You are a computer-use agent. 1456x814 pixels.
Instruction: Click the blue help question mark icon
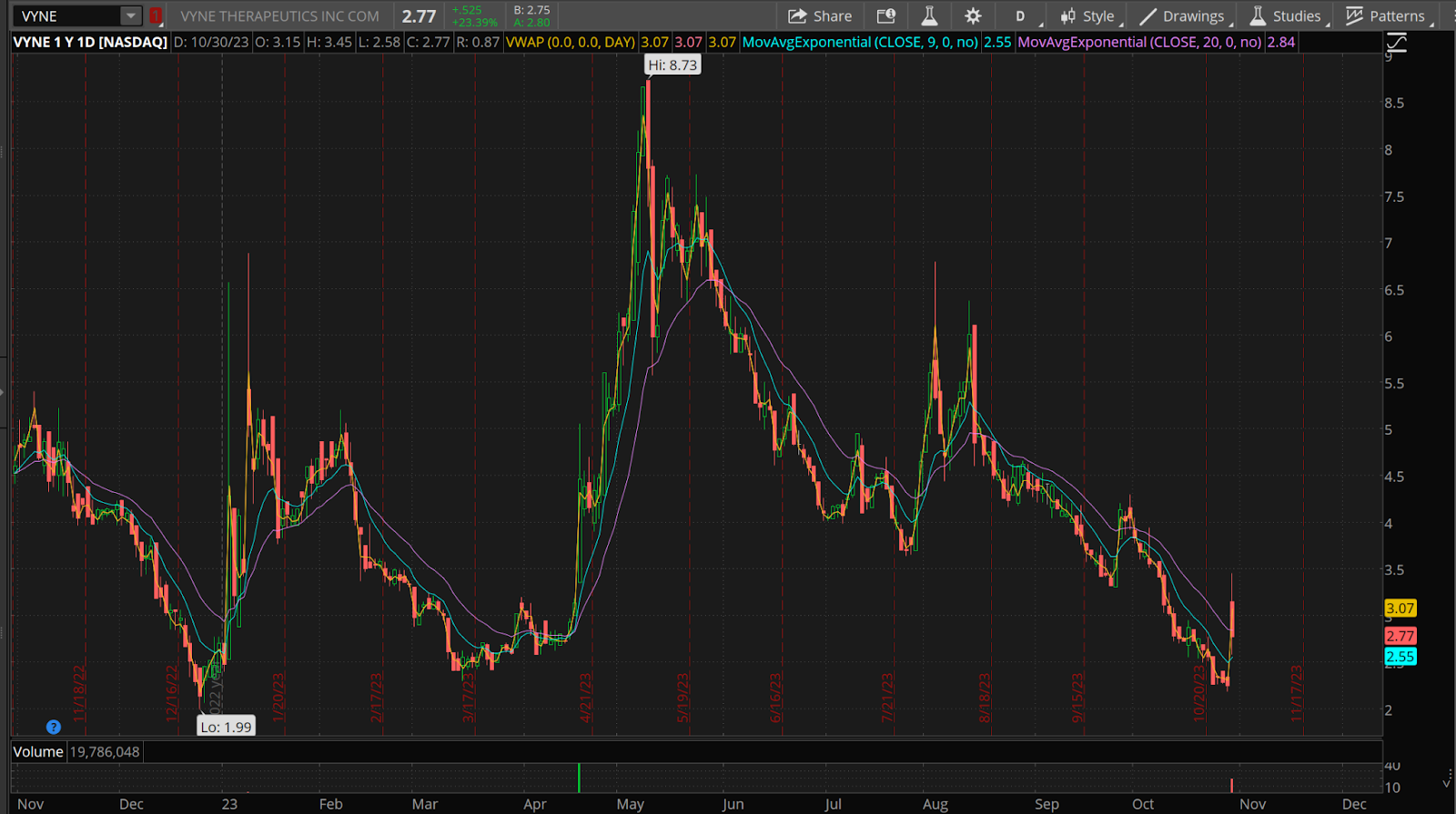tap(54, 727)
